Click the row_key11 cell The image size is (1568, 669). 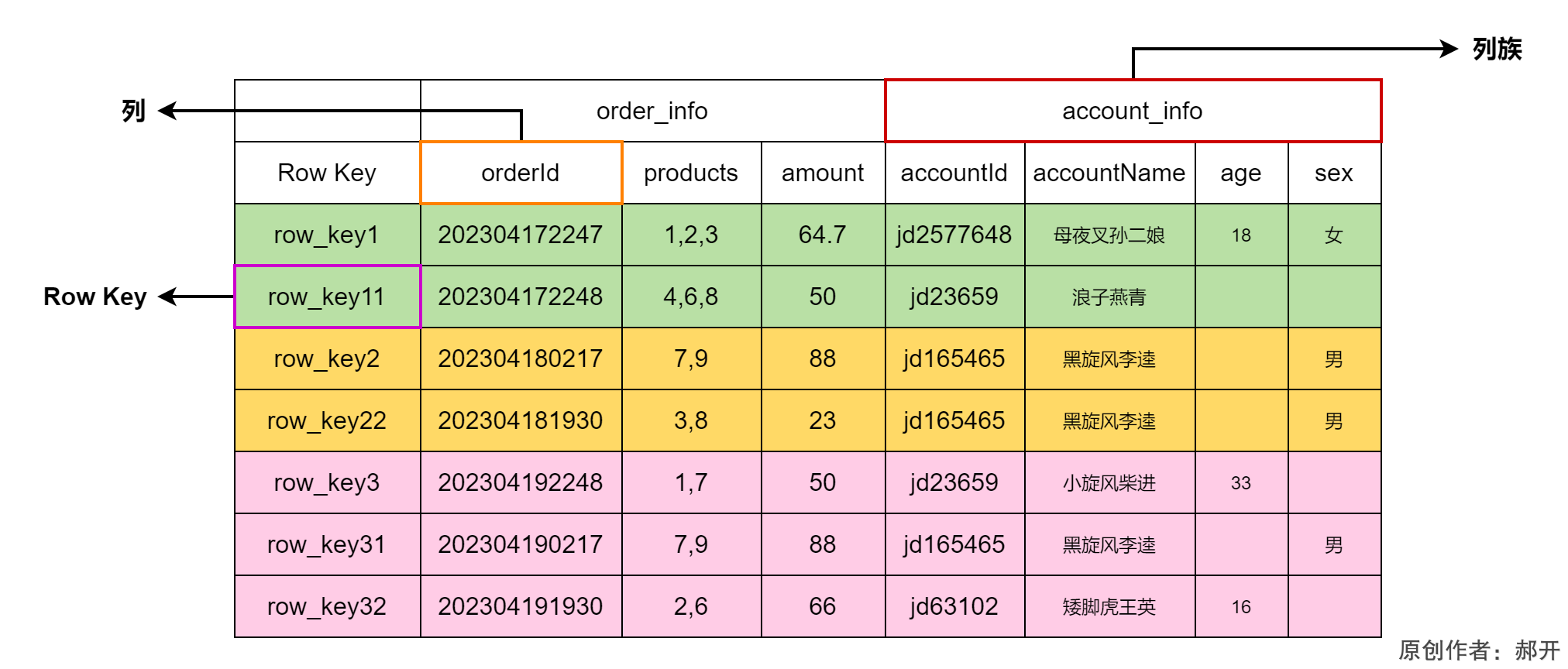coord(327,297)
